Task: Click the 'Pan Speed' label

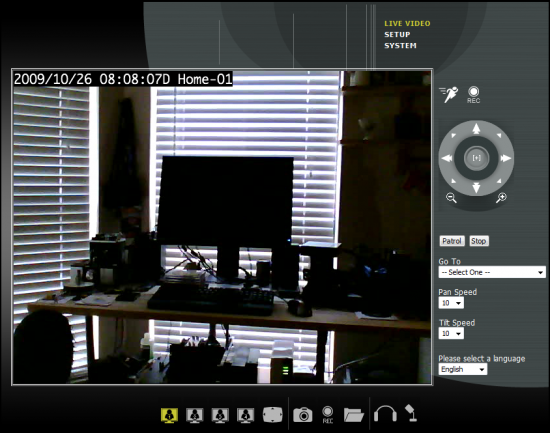Action: click(x=457, y=292)
